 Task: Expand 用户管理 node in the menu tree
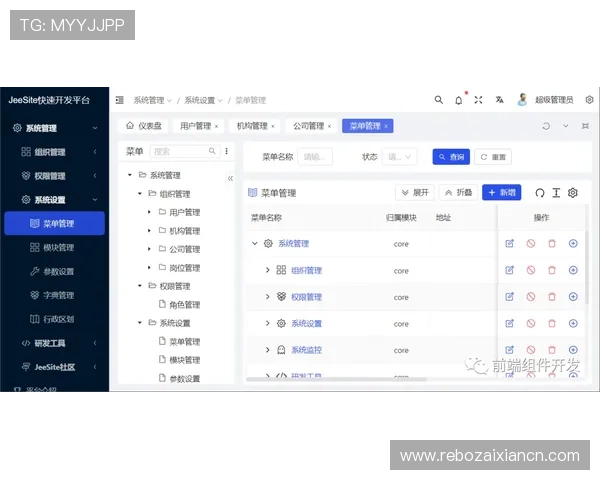click(x=149, y=212)
